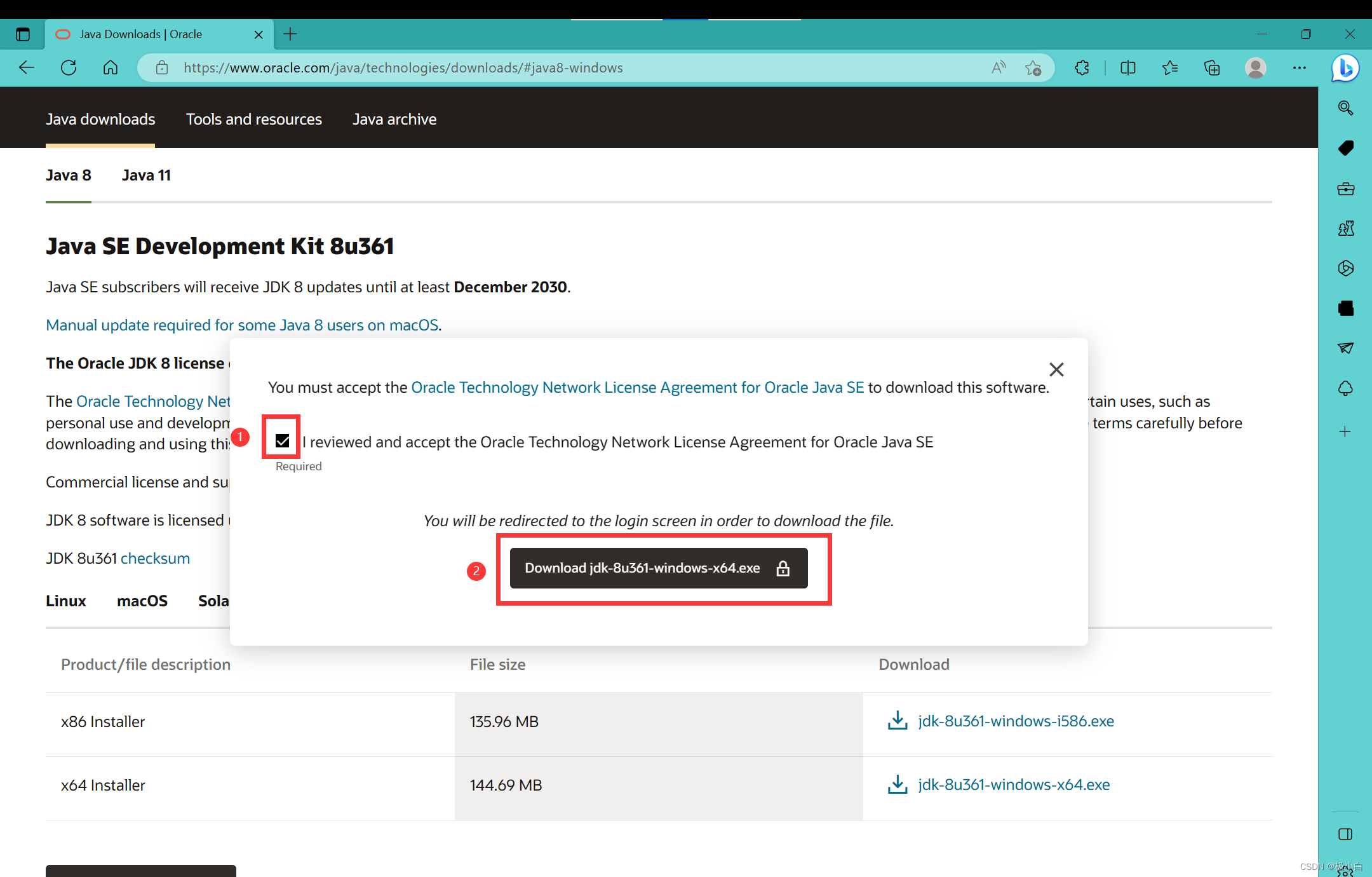This screenshot has width=1372, height=877.
Task: Close the license agreement dialog
Action: click(x=1057, y=368)
